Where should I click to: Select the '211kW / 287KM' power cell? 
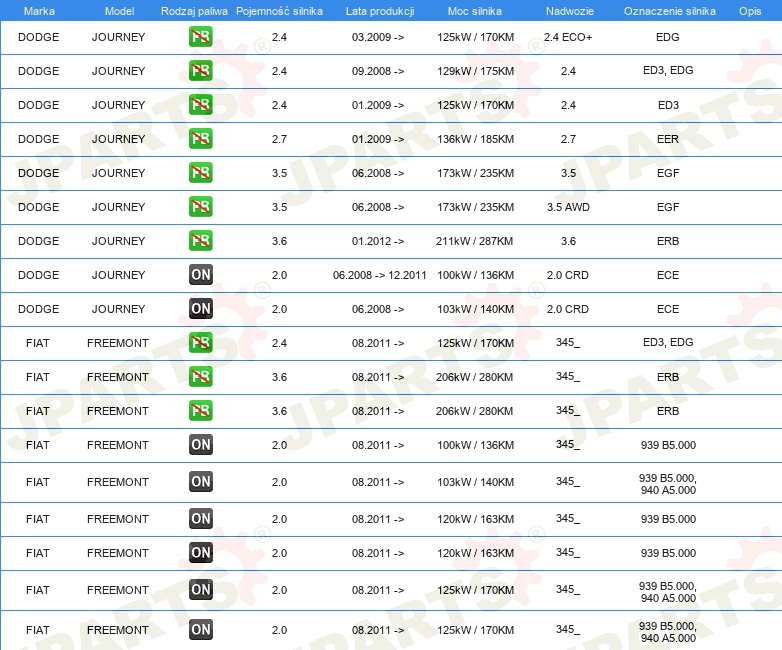coord(474,241)
